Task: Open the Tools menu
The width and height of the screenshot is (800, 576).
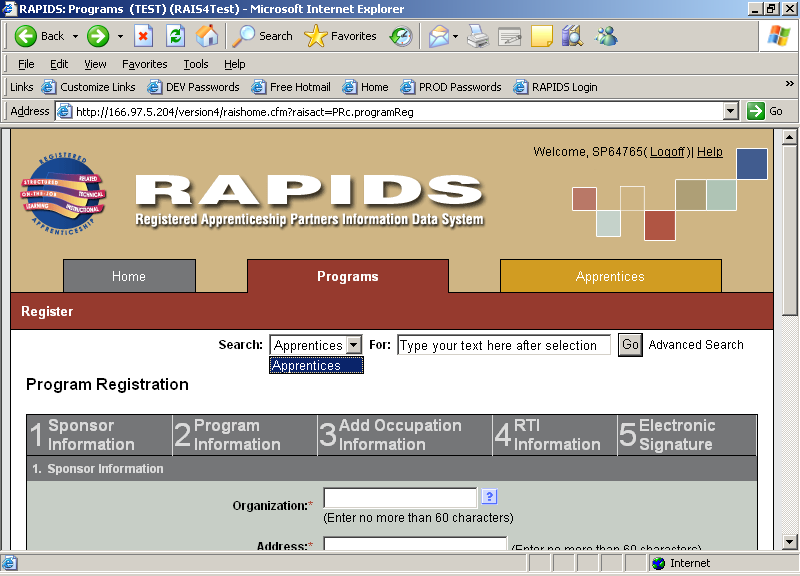Action: pos(196,64)
